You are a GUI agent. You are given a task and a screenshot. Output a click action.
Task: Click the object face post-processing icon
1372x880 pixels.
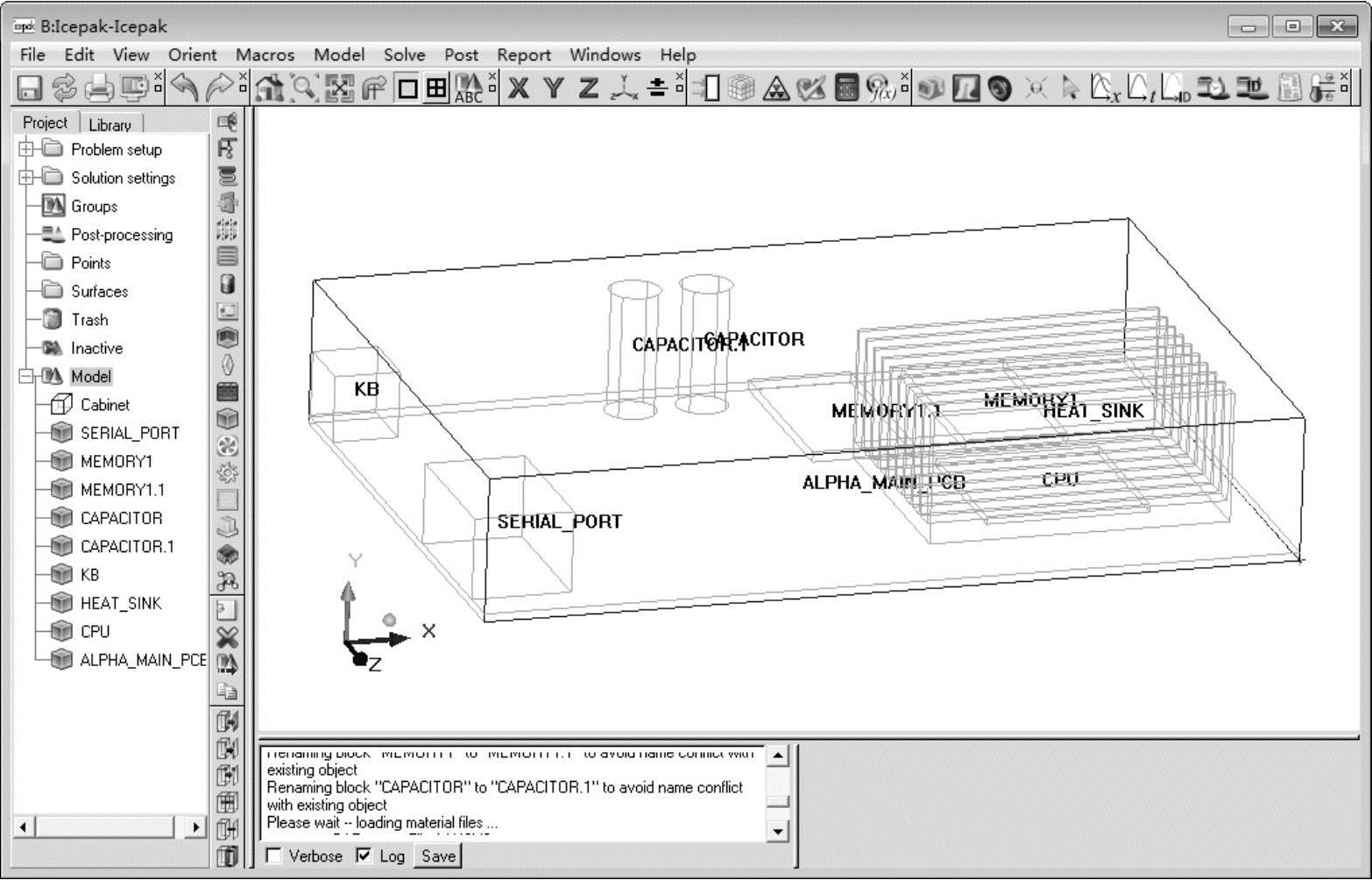(x=931, y=88)
